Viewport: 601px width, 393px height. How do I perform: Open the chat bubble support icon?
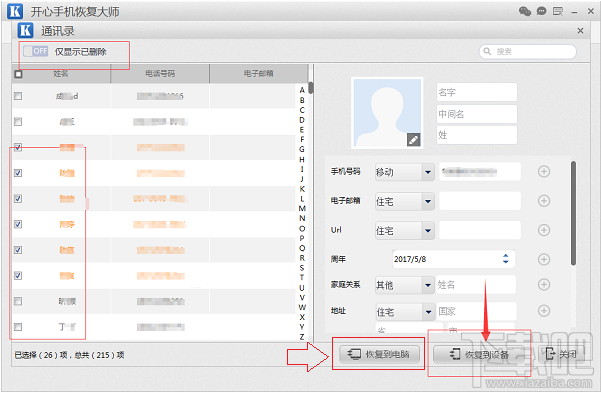click(x=541, y=11)
